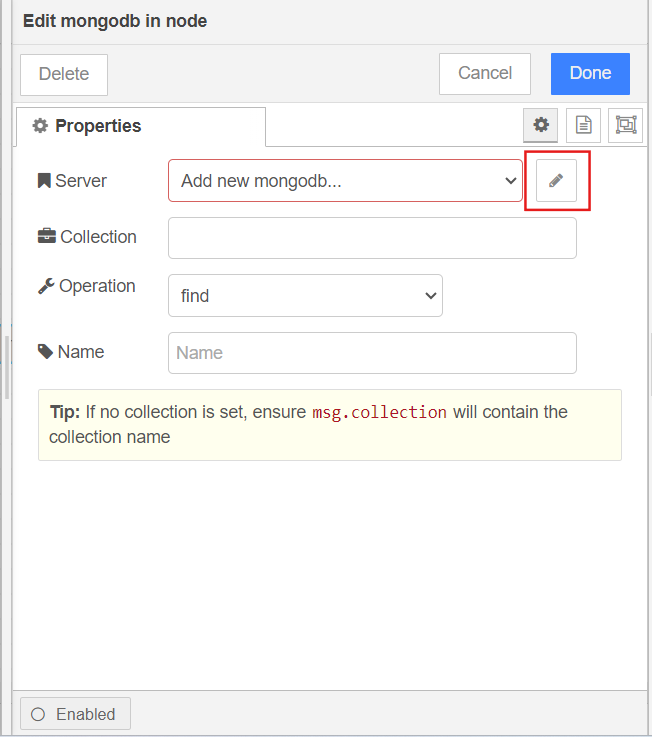Viewport: 652px width, 737px height.
Task: Expand the Operation find dropdown
Action: [x=305, y=296]
